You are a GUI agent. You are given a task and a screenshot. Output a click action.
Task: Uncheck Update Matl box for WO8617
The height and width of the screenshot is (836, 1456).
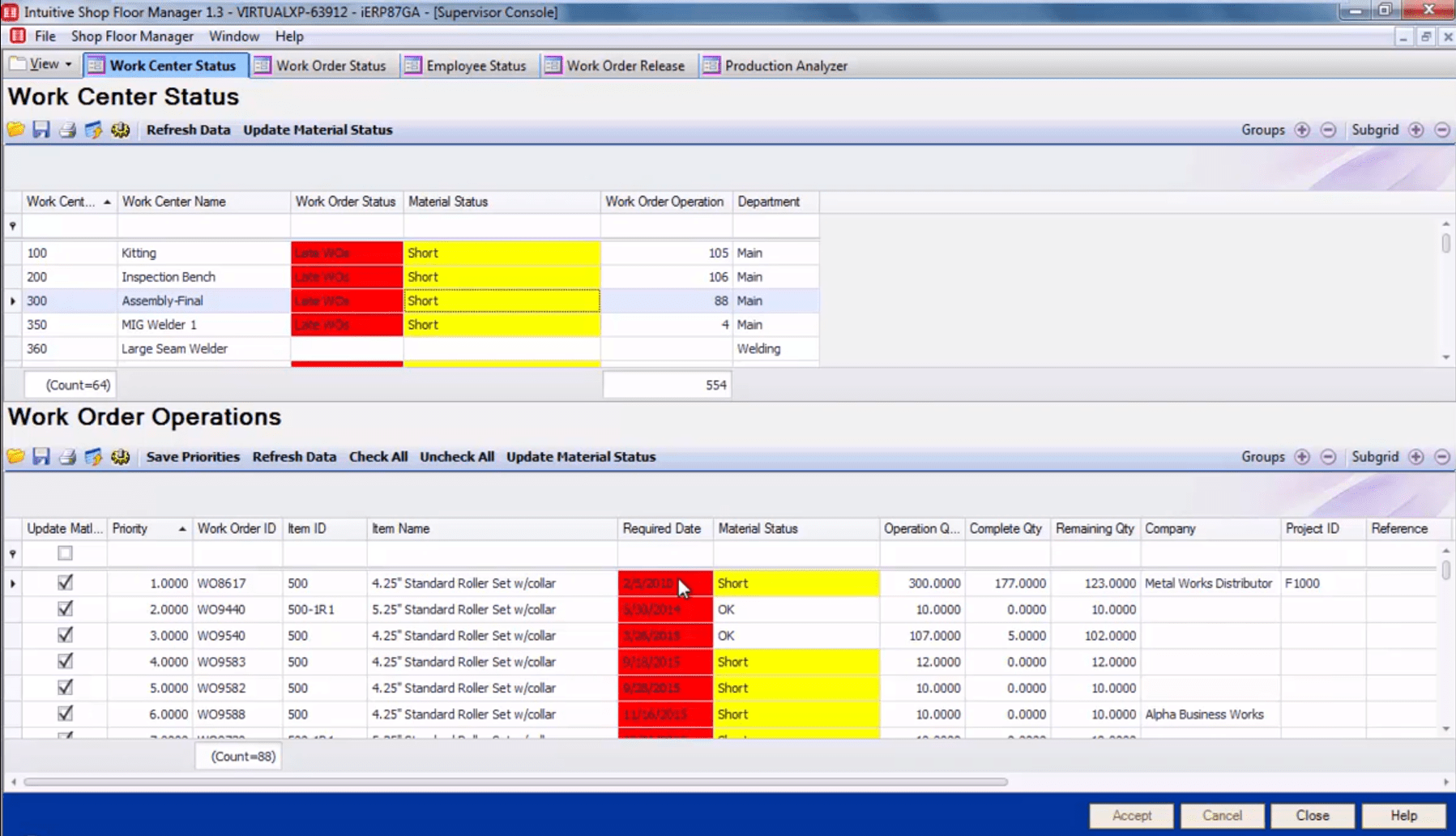tap(65, 582)
